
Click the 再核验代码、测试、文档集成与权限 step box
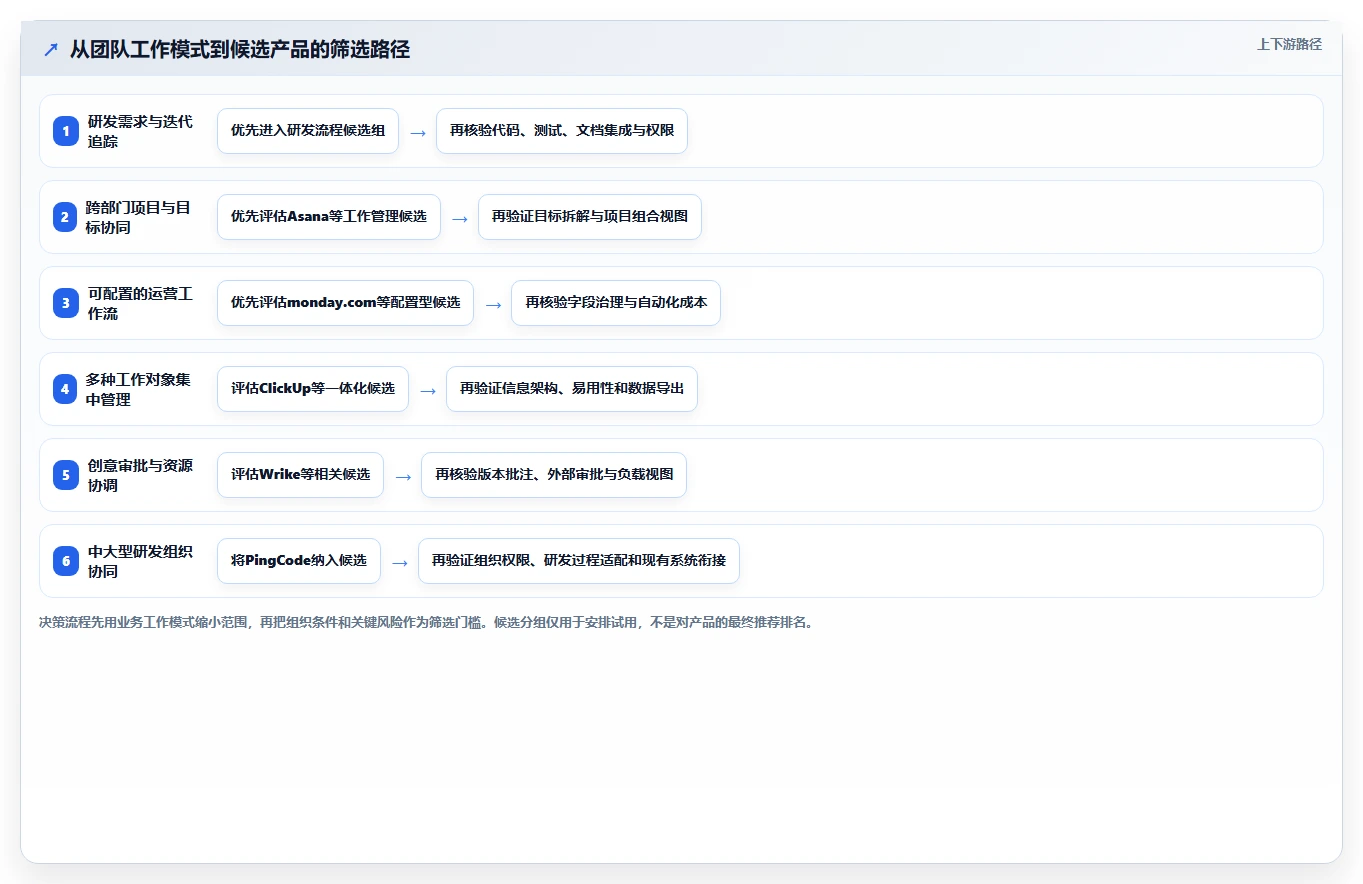(x=562, y=131)
